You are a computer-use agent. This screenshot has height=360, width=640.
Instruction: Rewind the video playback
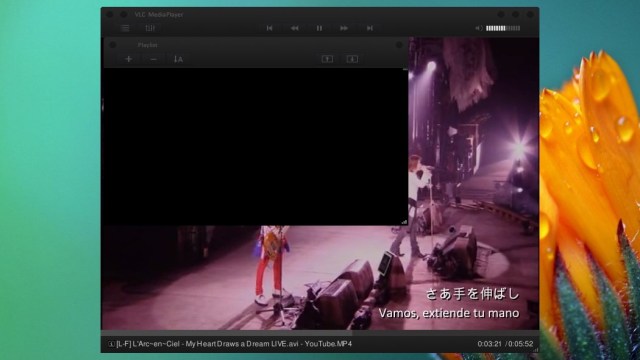click(295, 28)
